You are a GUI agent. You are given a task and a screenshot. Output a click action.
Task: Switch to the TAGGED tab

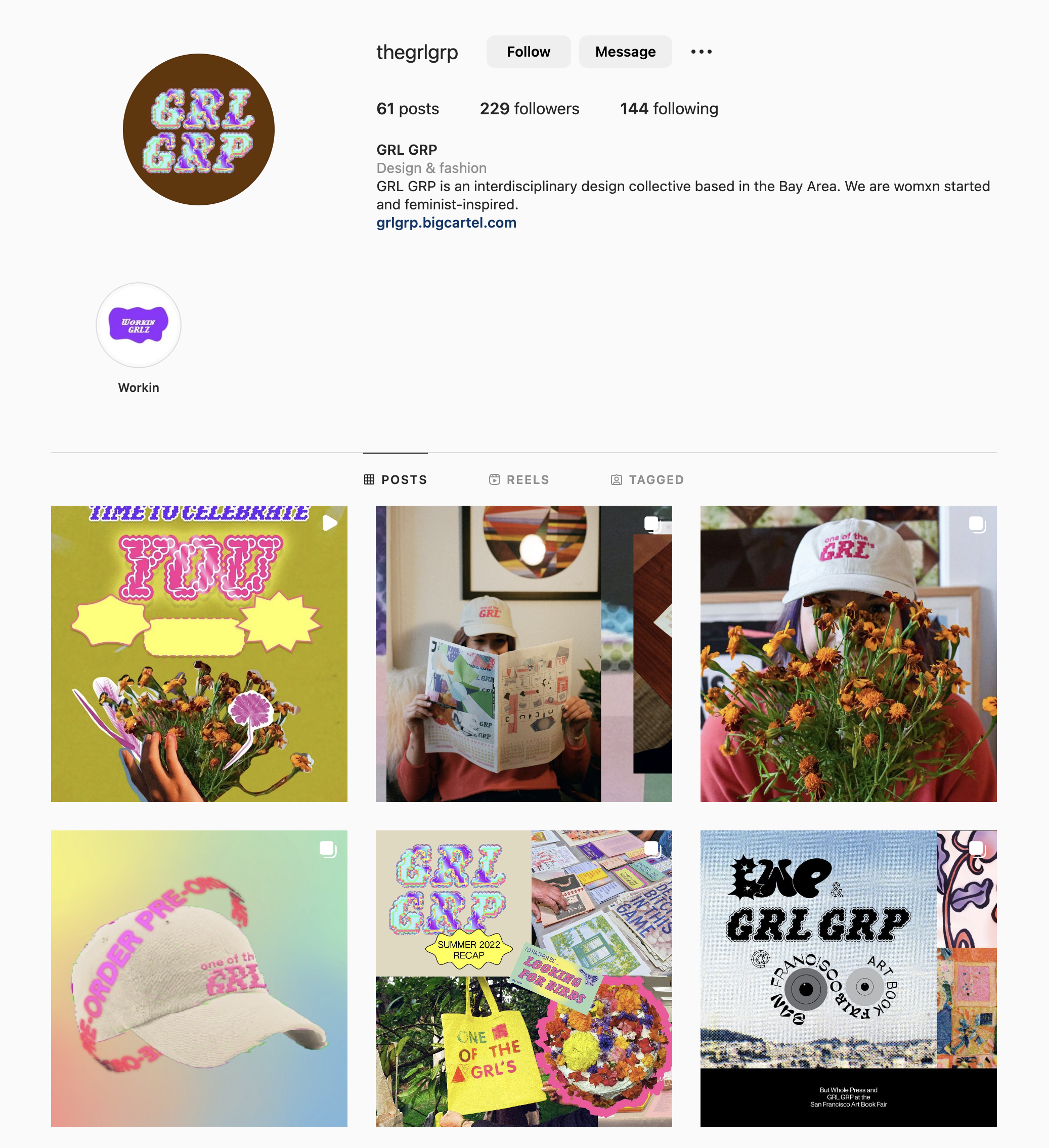[x=647, y=479]
